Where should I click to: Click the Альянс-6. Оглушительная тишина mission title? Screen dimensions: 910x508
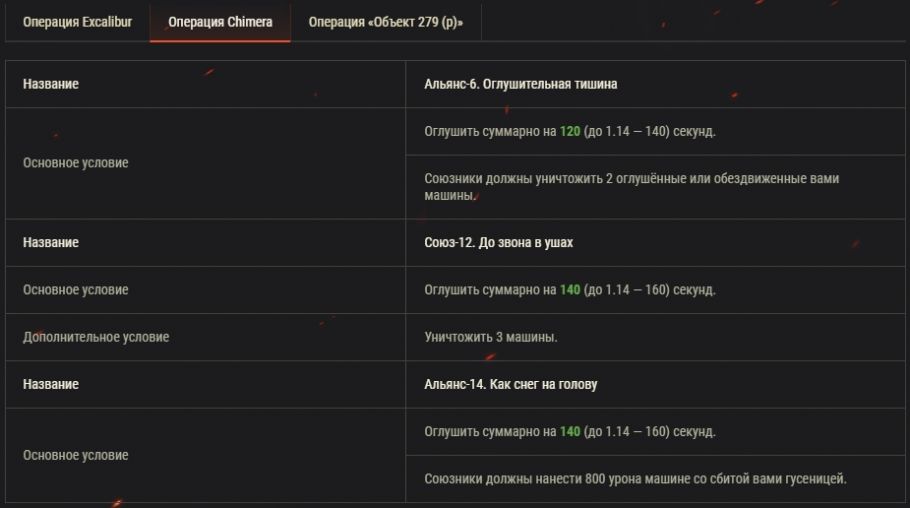point(520,84)
